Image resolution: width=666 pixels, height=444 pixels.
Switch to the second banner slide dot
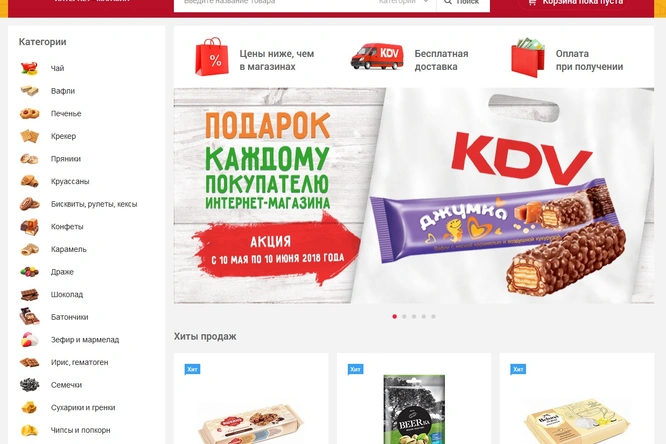404,317
